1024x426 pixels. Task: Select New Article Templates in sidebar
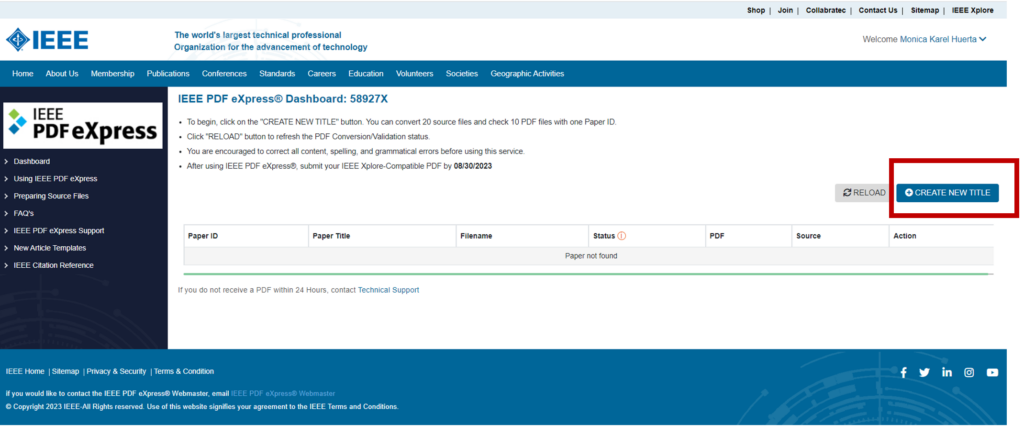pos(50,248)
